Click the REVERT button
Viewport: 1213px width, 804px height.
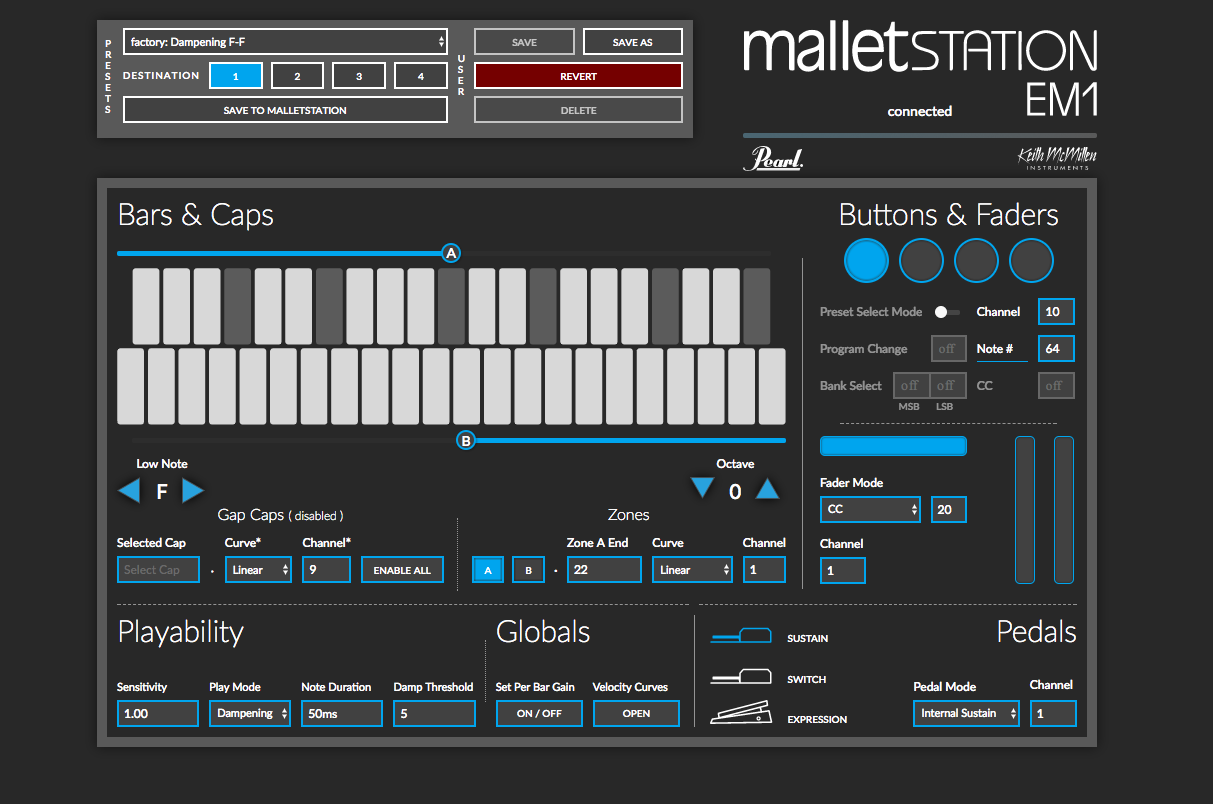[x=579, y=76]
